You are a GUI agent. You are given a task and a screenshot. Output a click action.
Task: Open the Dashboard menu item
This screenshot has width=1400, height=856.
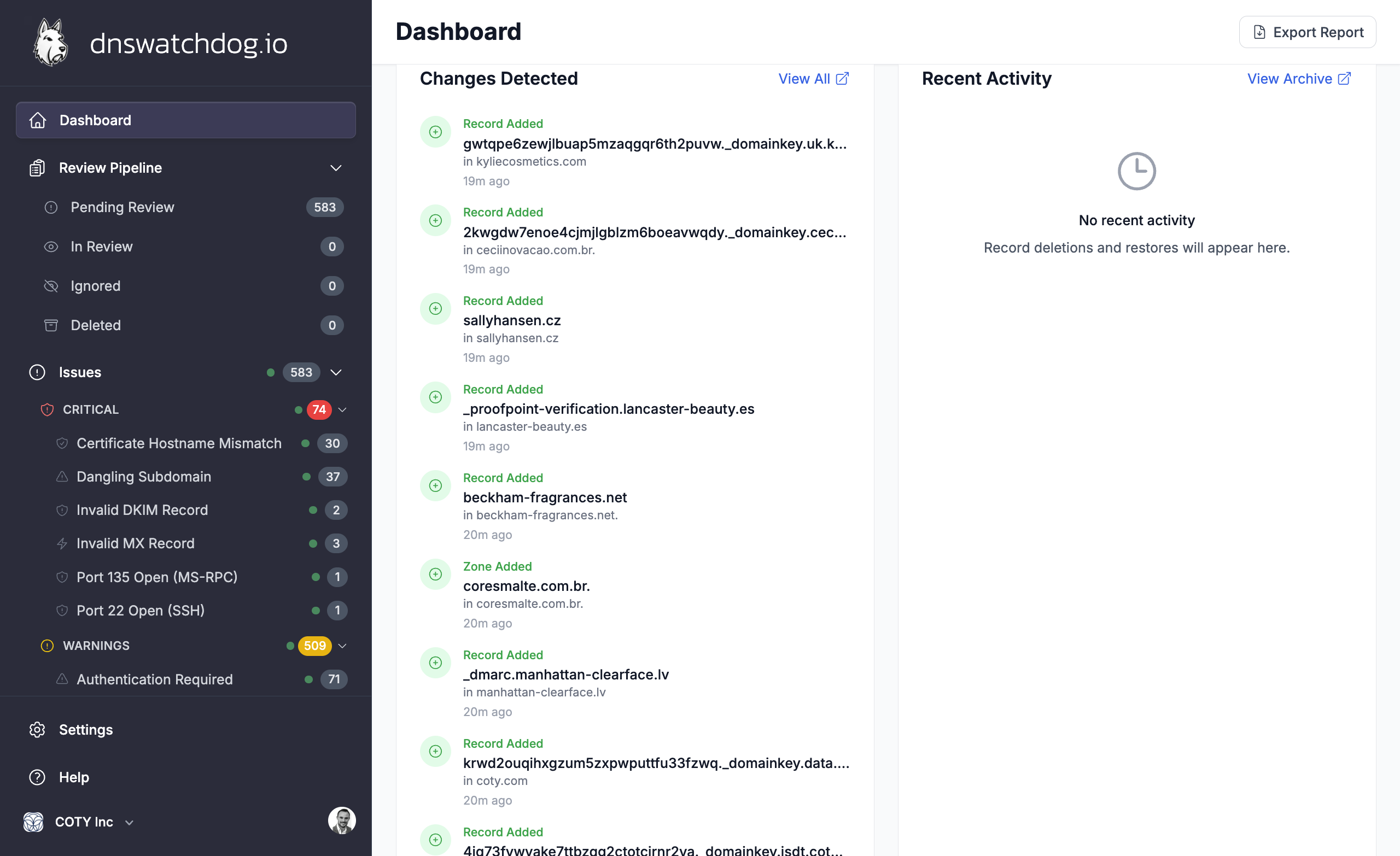pyautogui.click(x=186, y=120)
